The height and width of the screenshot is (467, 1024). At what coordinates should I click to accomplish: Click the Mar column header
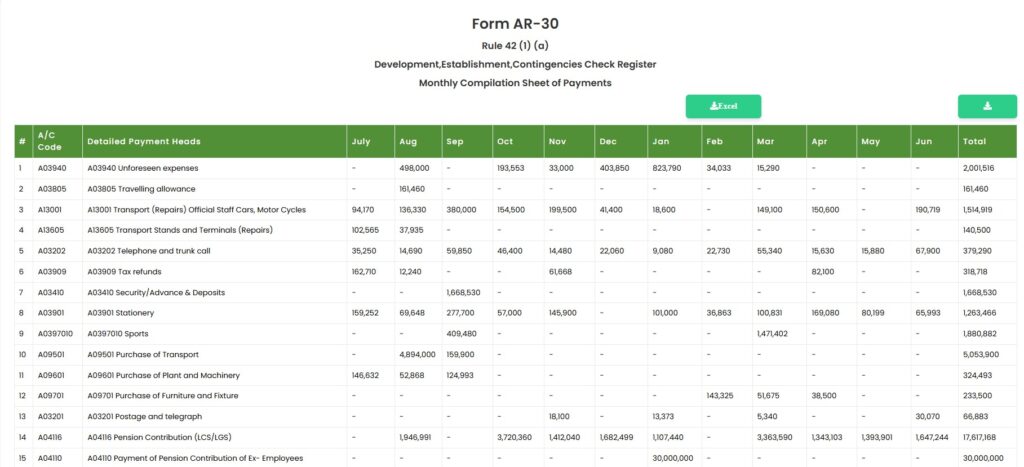[x=778, y=141]
